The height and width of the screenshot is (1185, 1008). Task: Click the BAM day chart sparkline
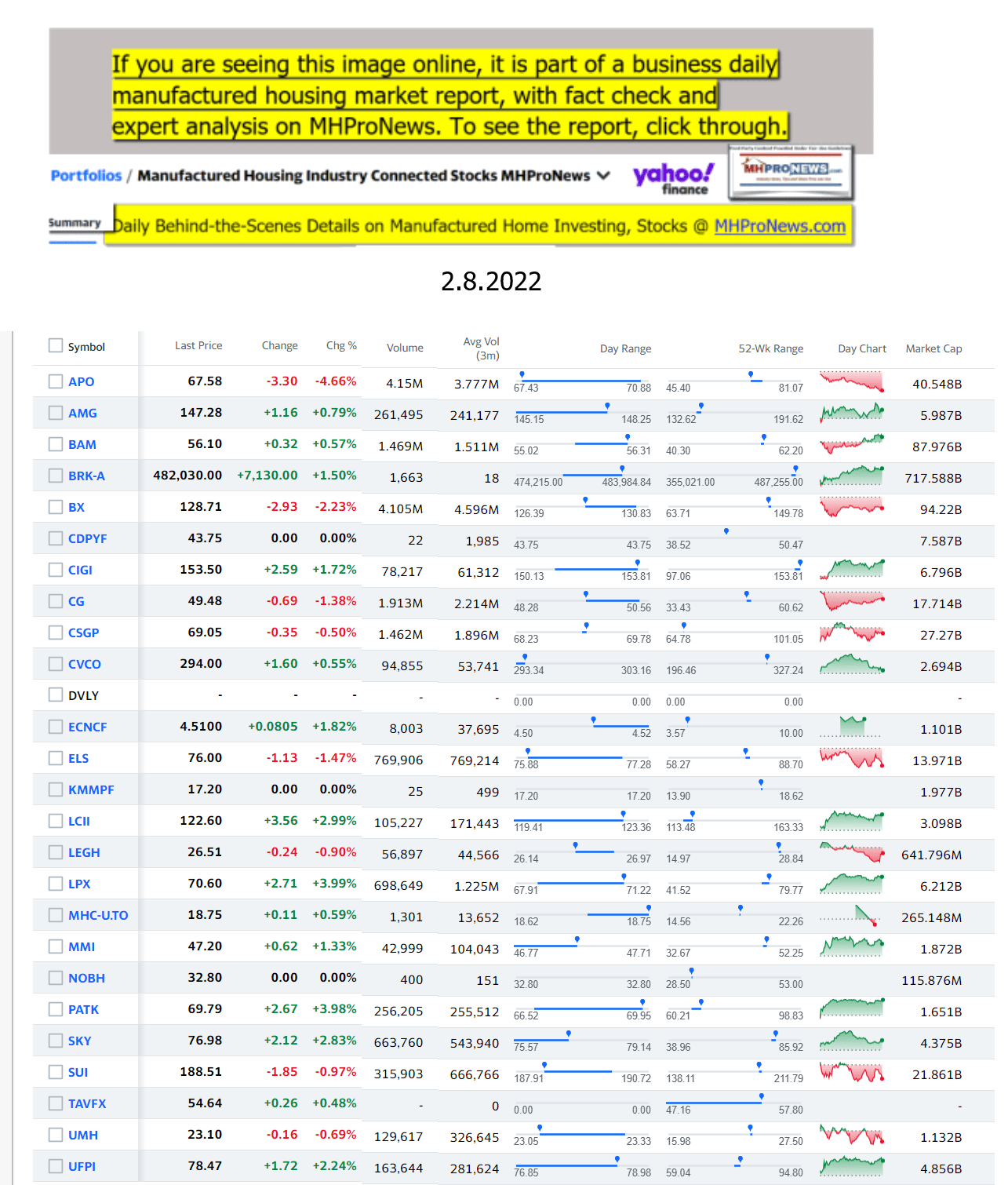point(852,444)
